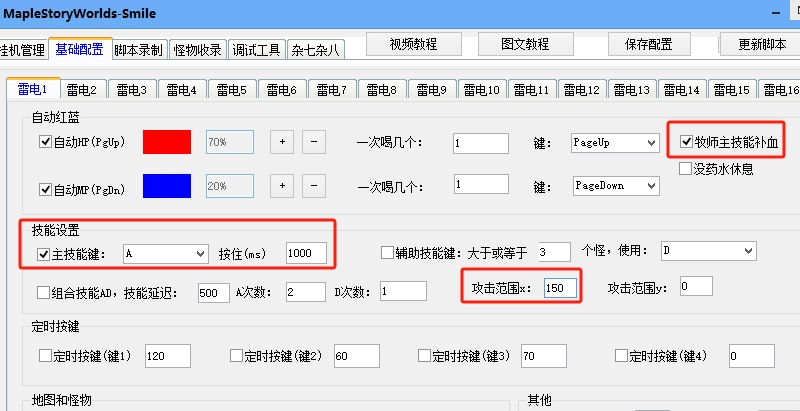Screen dimensions: 800x411
Task: Click HP row 一次喝几个 input field
Action: click(481, 143)
